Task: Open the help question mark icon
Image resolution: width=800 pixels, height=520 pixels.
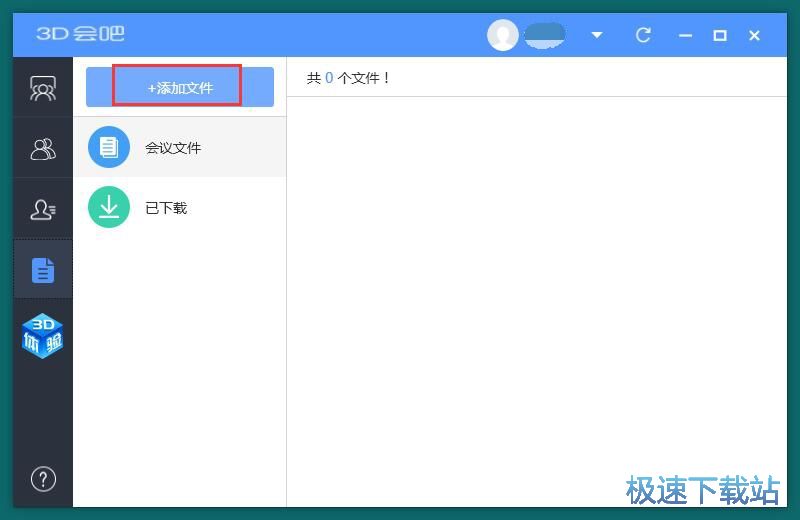Action: pos(43,479)
